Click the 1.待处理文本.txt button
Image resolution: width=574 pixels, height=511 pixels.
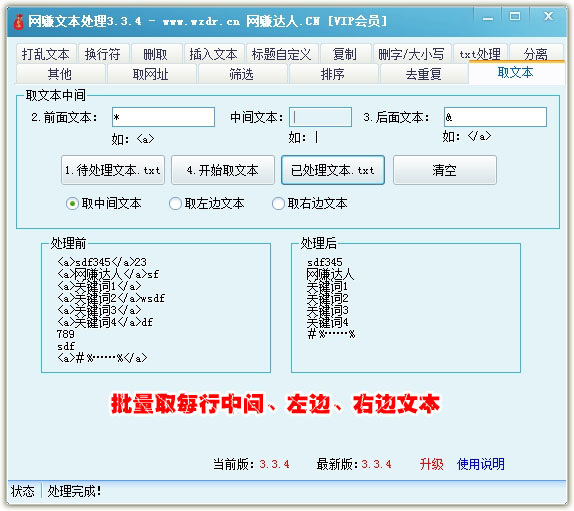click(113, 170)
